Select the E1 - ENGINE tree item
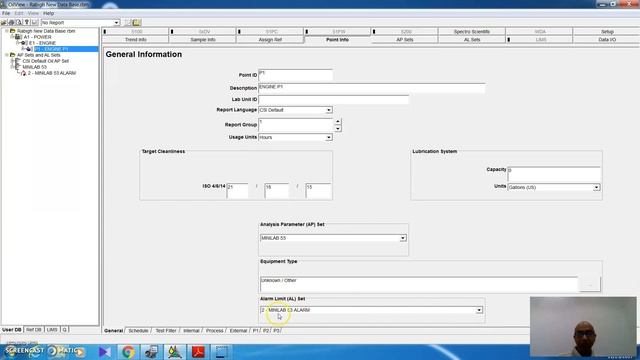The image size is (640, 360). click(42, 43)
